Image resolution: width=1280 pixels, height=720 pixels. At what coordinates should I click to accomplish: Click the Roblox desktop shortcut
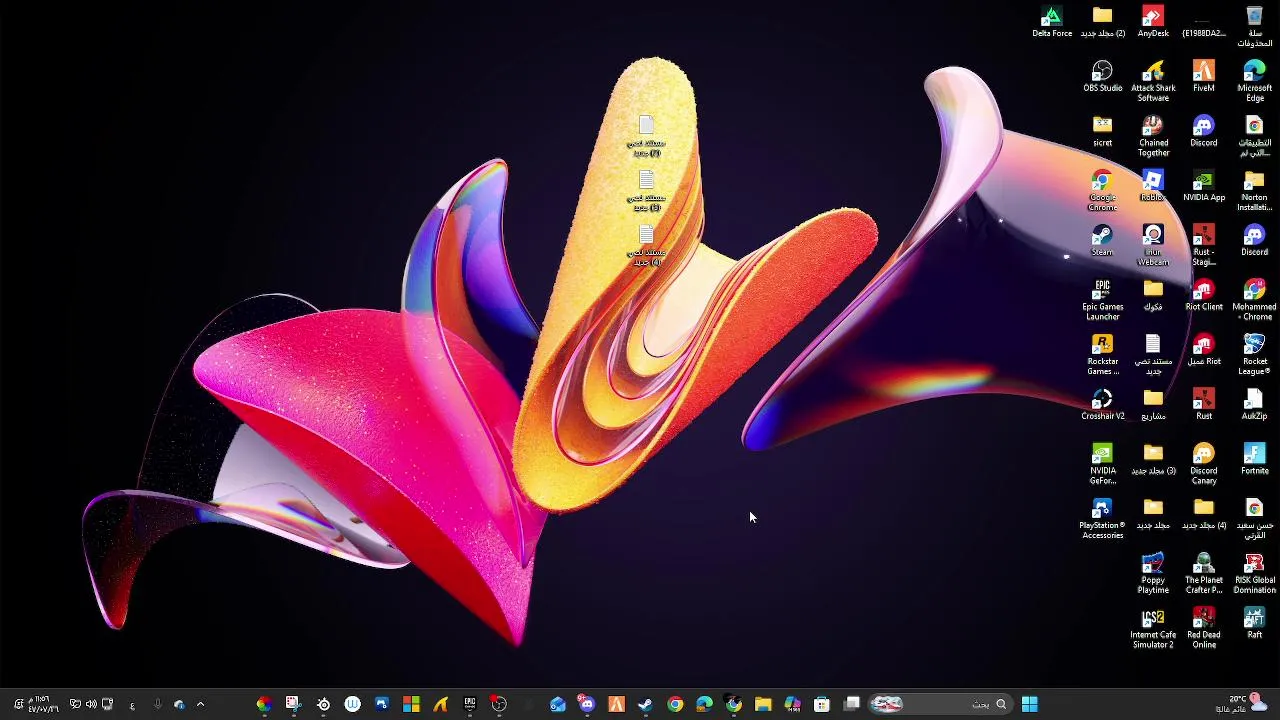pyautogui.click(x=1153, y=187)
